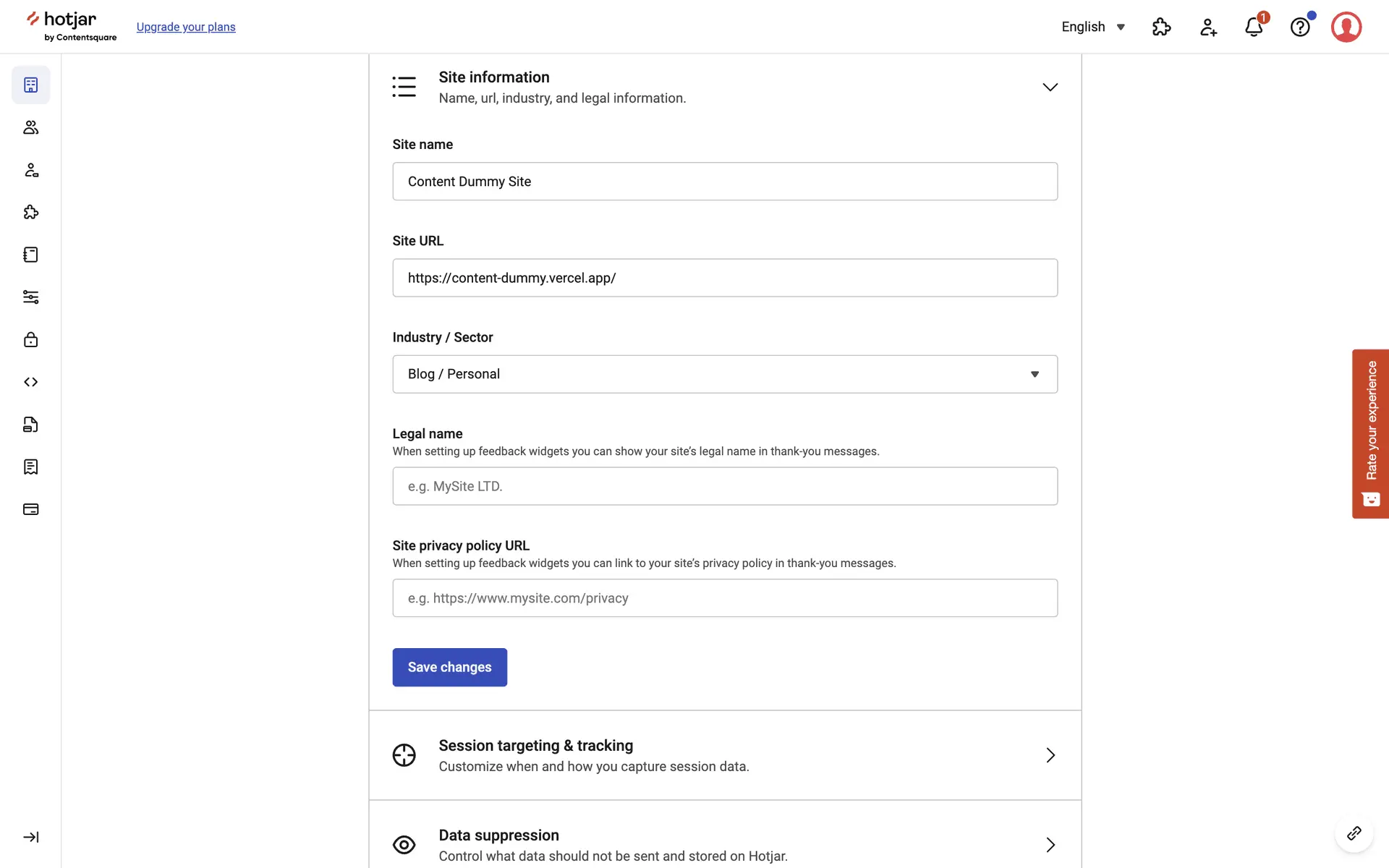This screenshot has height=868, width=1389.
Task: Follow the Upgrade your plans link
Action: [186, 27]
